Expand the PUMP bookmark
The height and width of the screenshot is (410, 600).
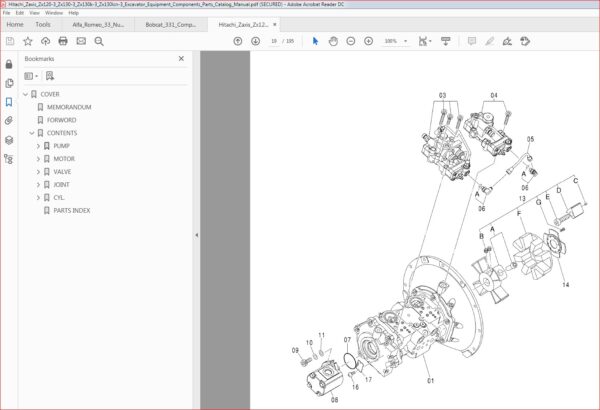[x=38, y=146]
